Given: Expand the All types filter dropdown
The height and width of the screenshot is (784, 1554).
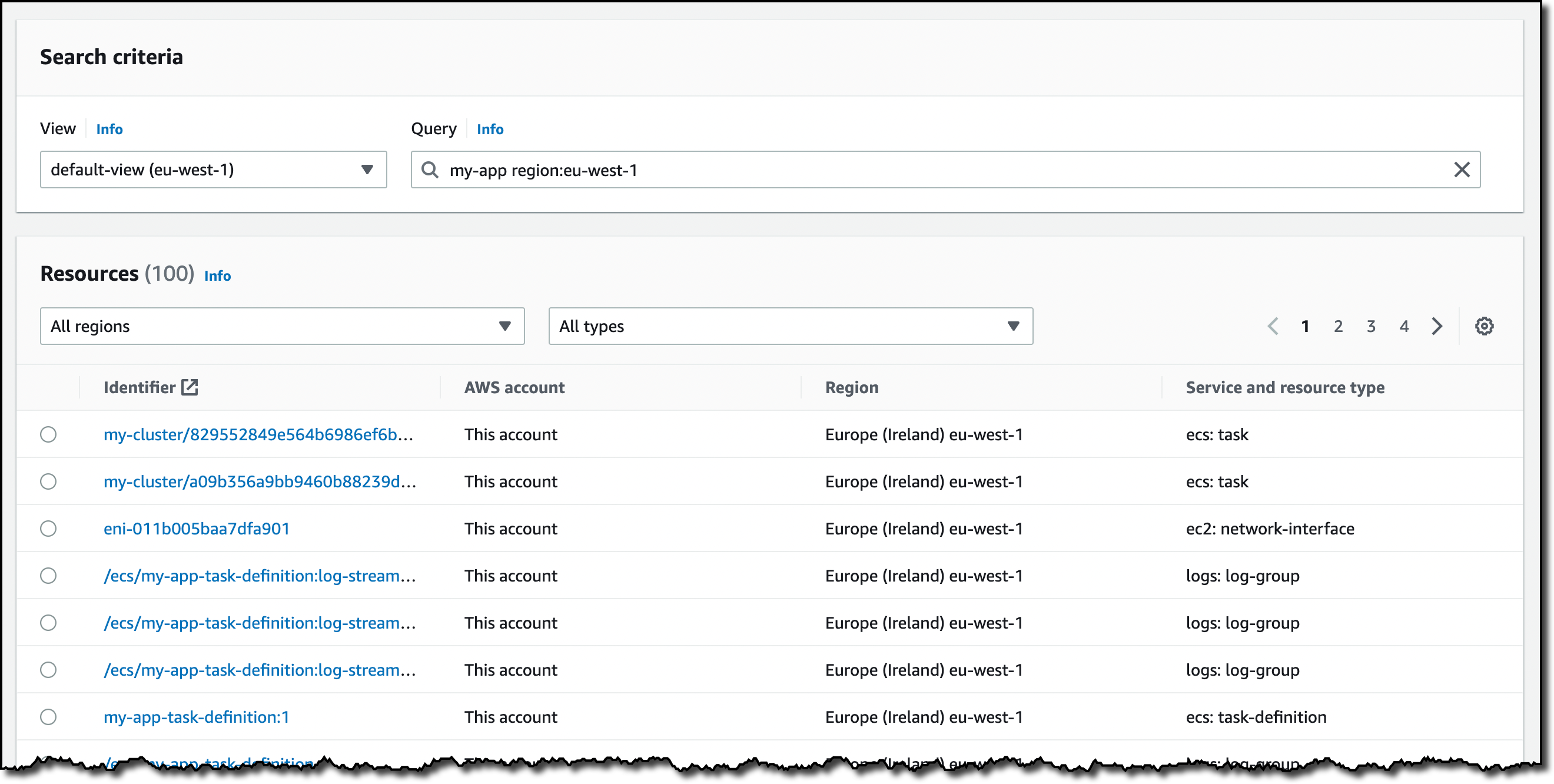Looking at the screenshot, I should [791, 326].
